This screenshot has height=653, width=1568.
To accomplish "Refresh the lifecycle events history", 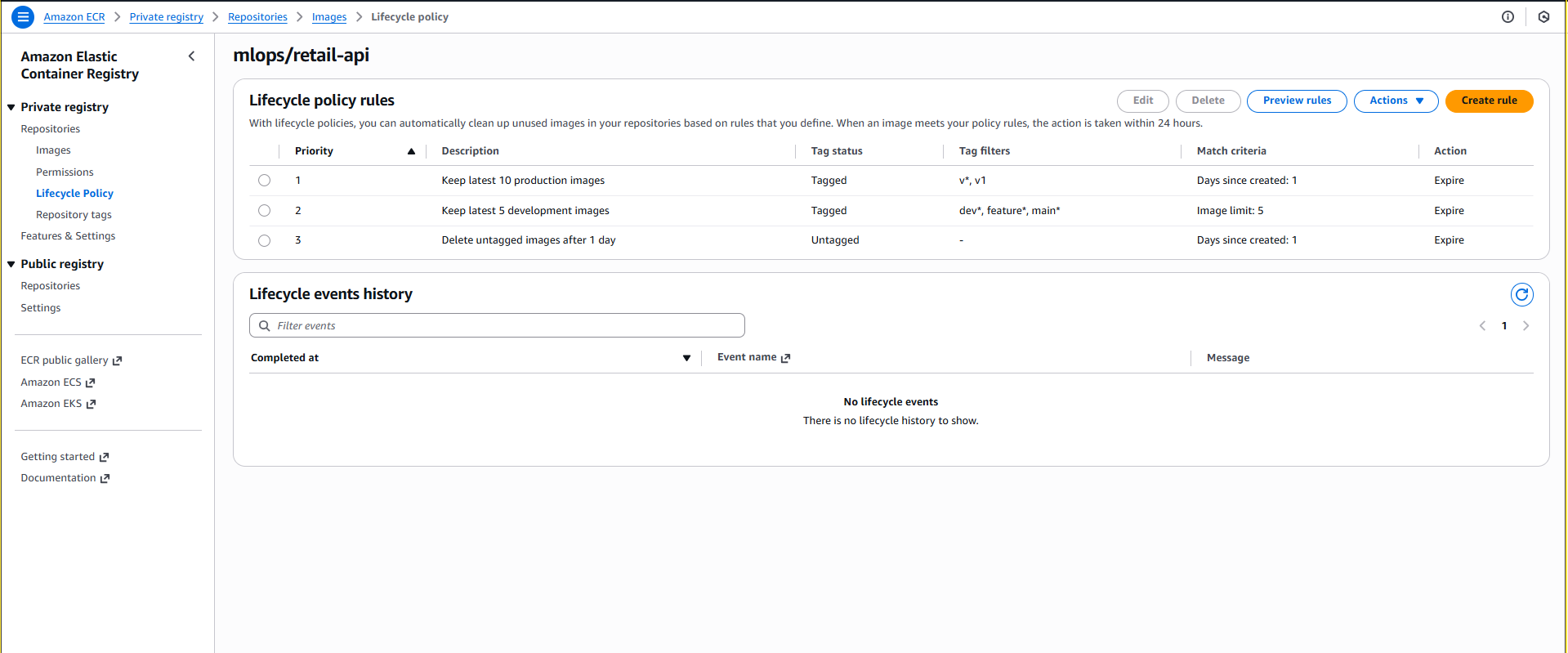I will pos(1521,294).
